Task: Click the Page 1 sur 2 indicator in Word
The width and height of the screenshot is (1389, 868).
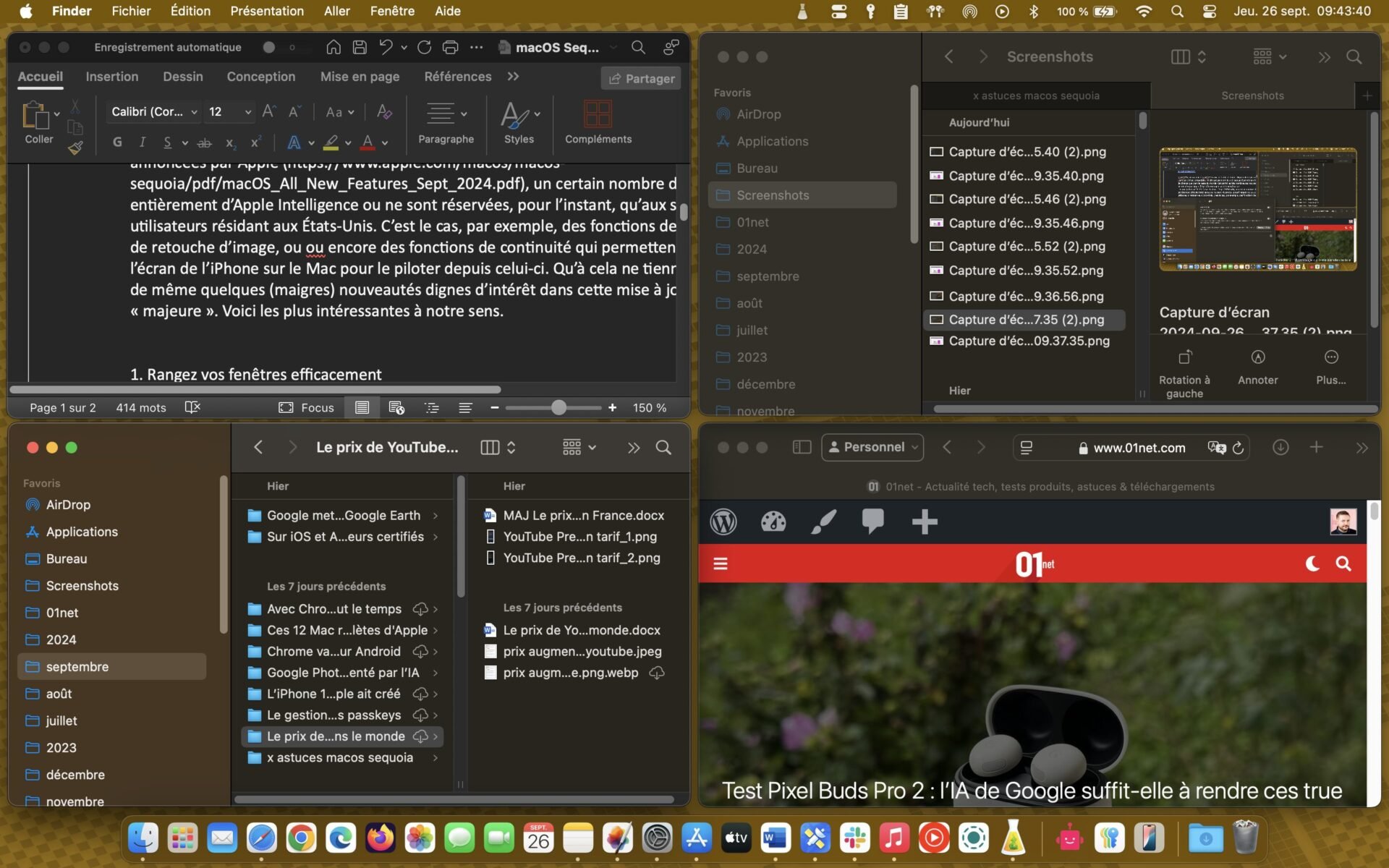Action: pos(62,407)
